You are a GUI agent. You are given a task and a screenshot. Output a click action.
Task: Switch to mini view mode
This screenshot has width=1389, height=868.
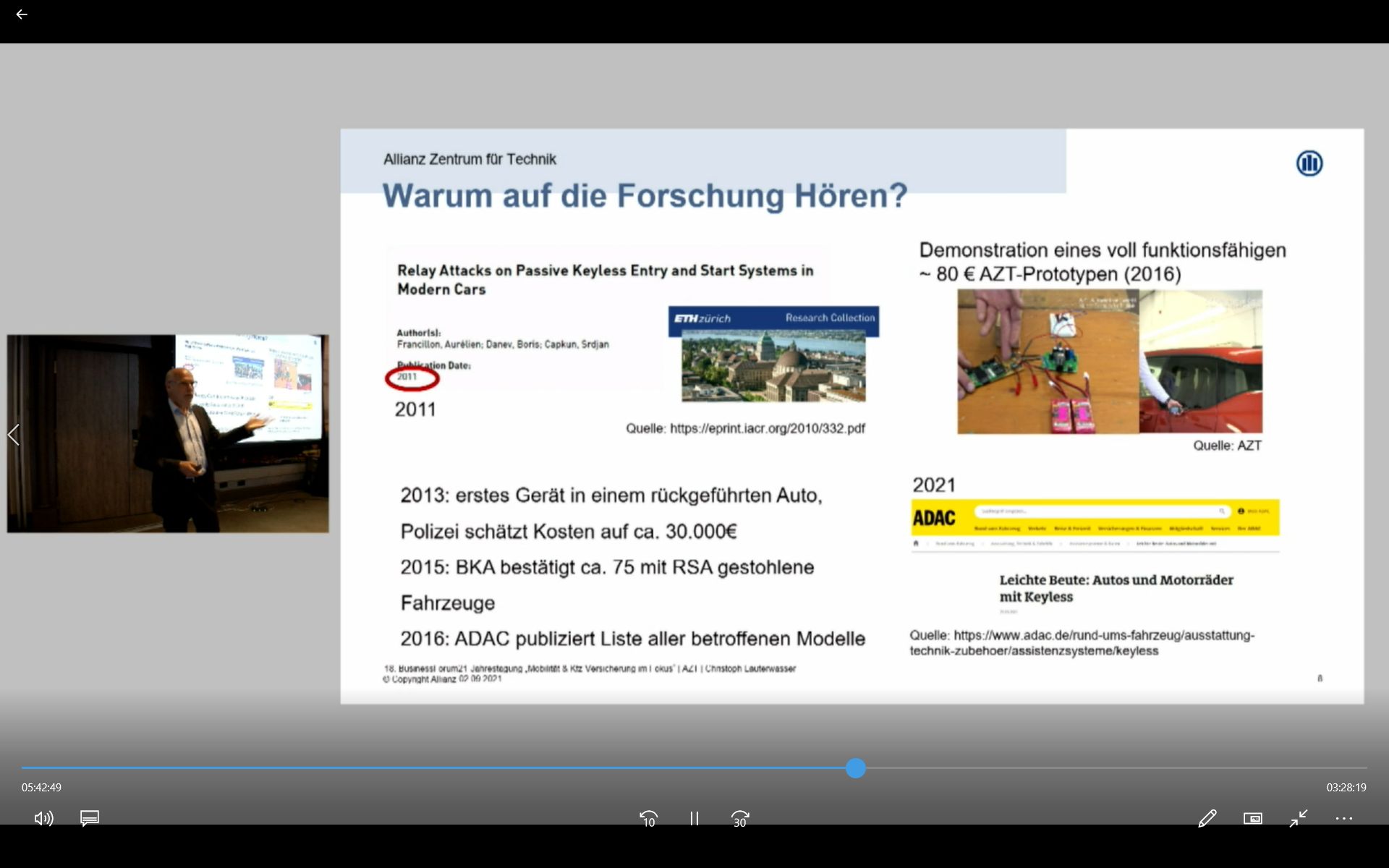[1252, 818]
